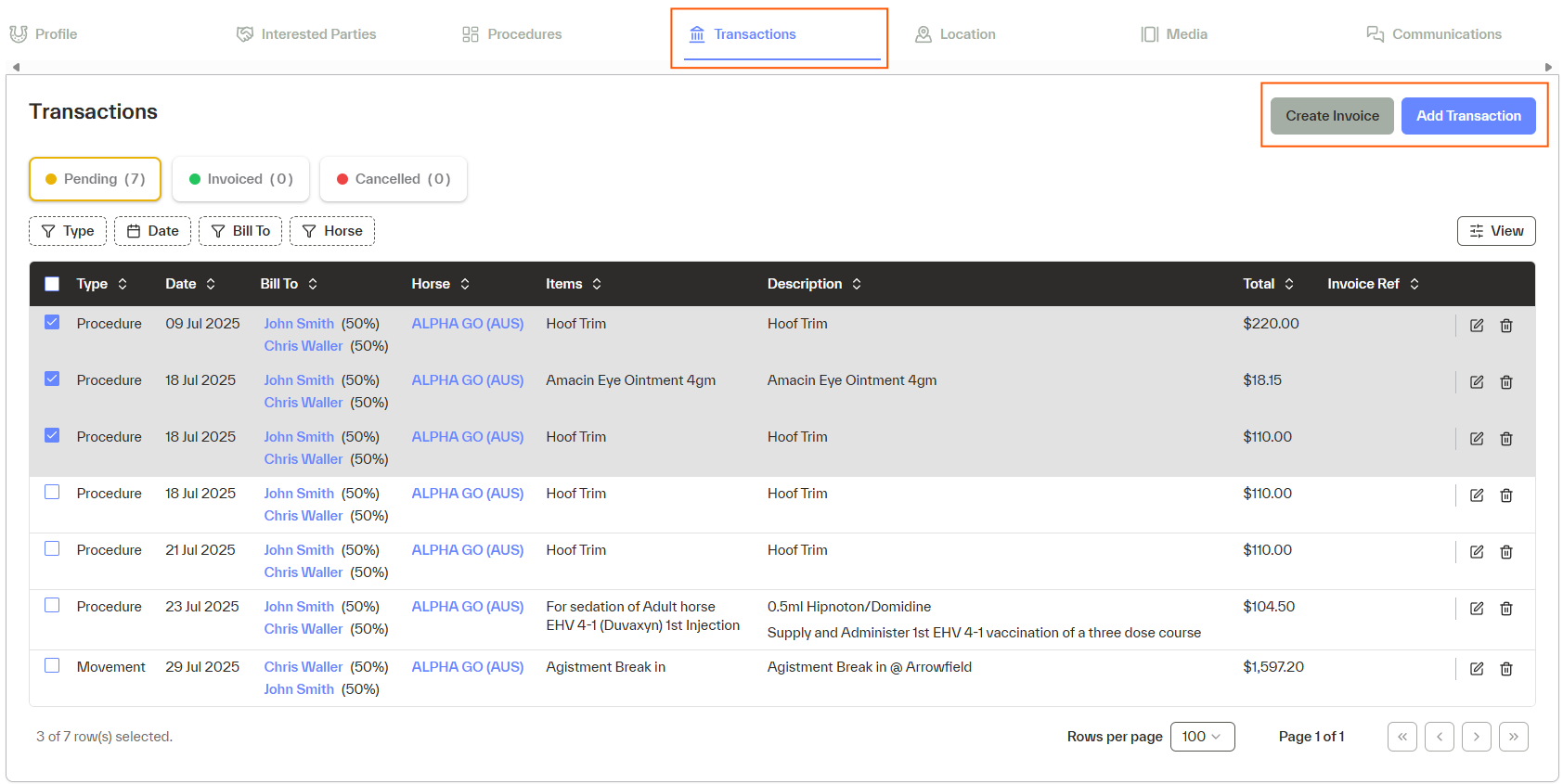Switch to the Procedures tab
Viewport: 1563px width, 784px height.
pos(512,34)
